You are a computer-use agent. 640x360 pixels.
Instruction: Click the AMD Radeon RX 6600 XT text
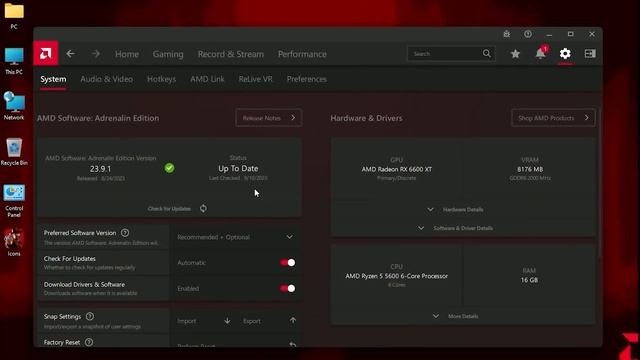pos(396,169)
